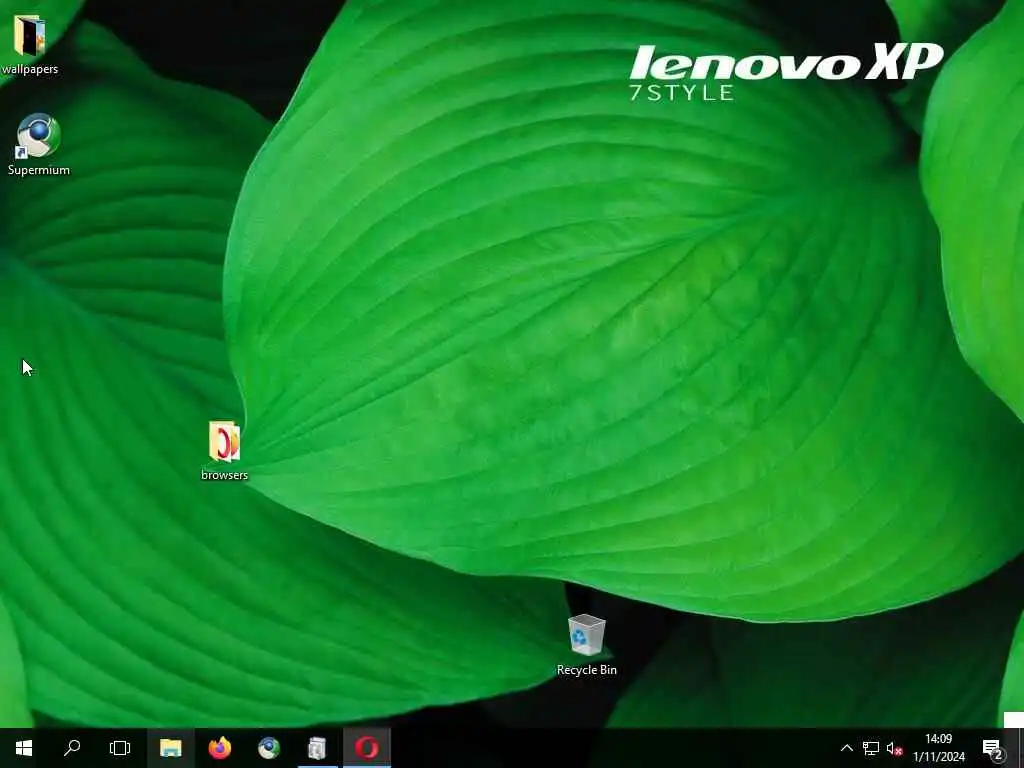This screenshot has width=1024, height=768.
Task: Click the 'Recycle Bin' label text
Action: [586, 670]
